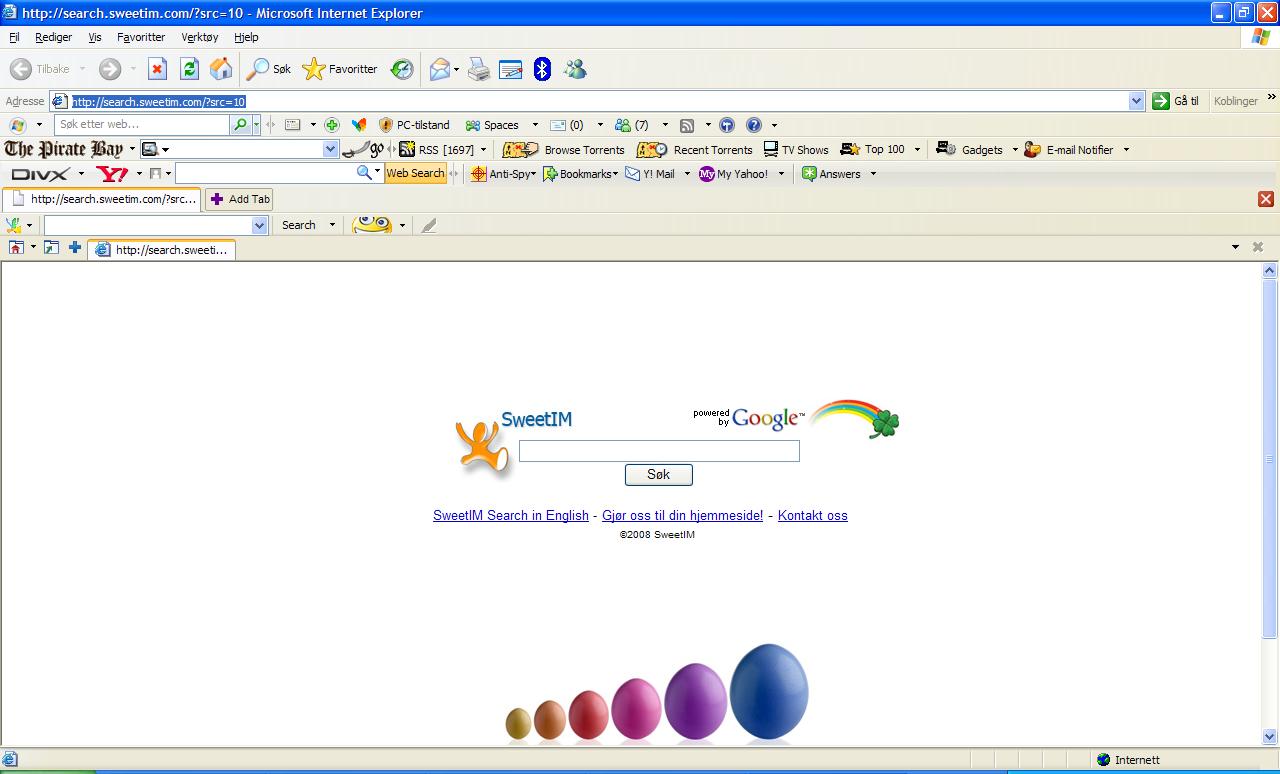
Task: Click the red close tab bar X
Action: (x=1266, y=199)
